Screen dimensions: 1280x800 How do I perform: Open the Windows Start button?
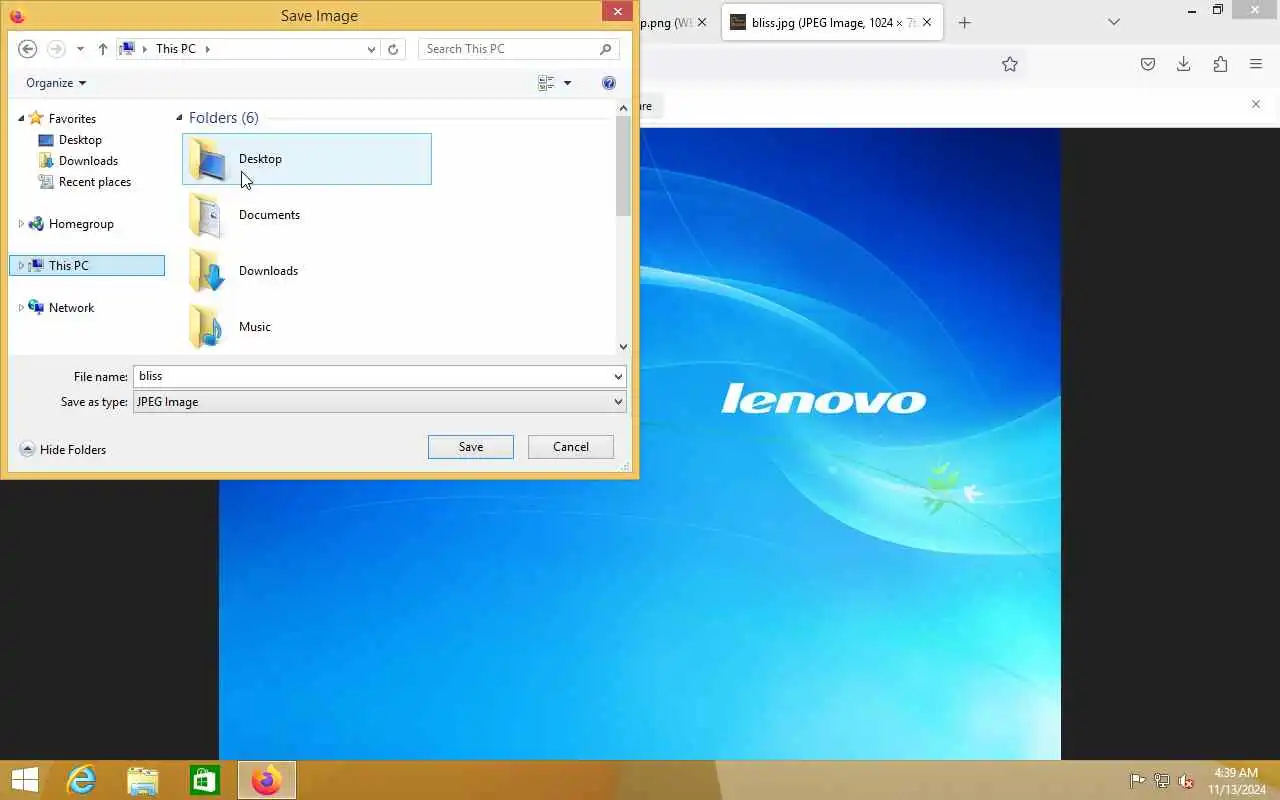pos(25,780)
